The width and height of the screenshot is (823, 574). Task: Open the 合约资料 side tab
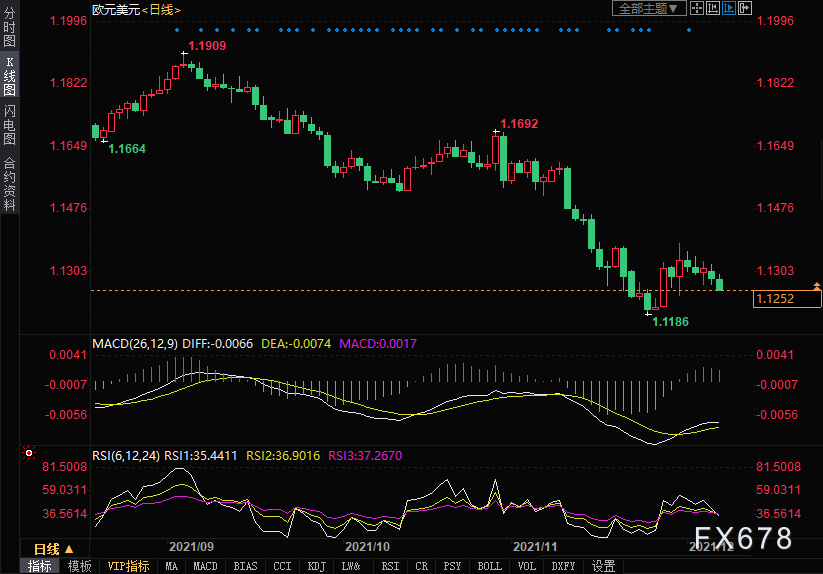pyautogui.click(x=9, y=184)
